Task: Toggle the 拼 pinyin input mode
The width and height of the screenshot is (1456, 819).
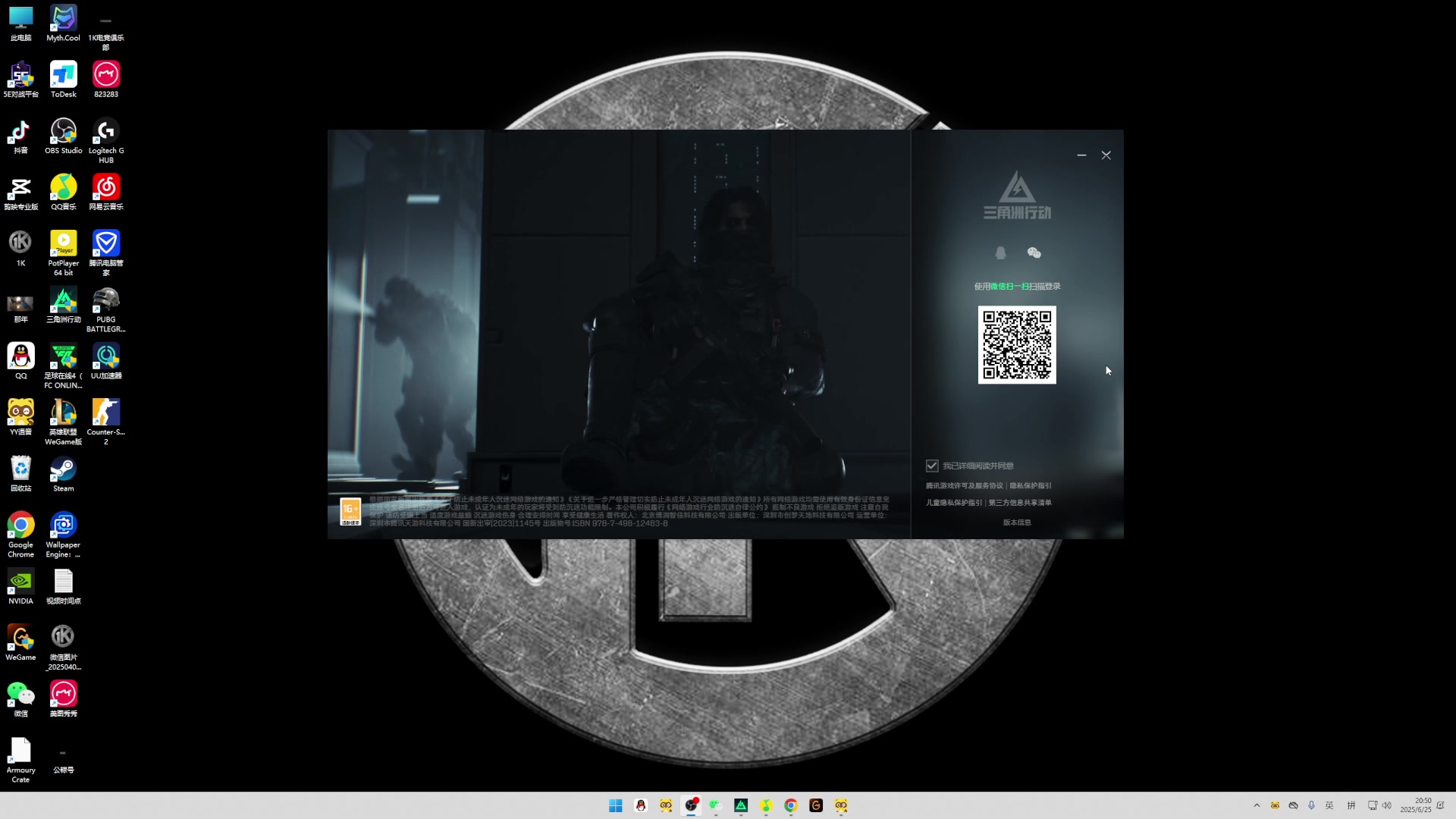Action: [x=1351, y=805]
